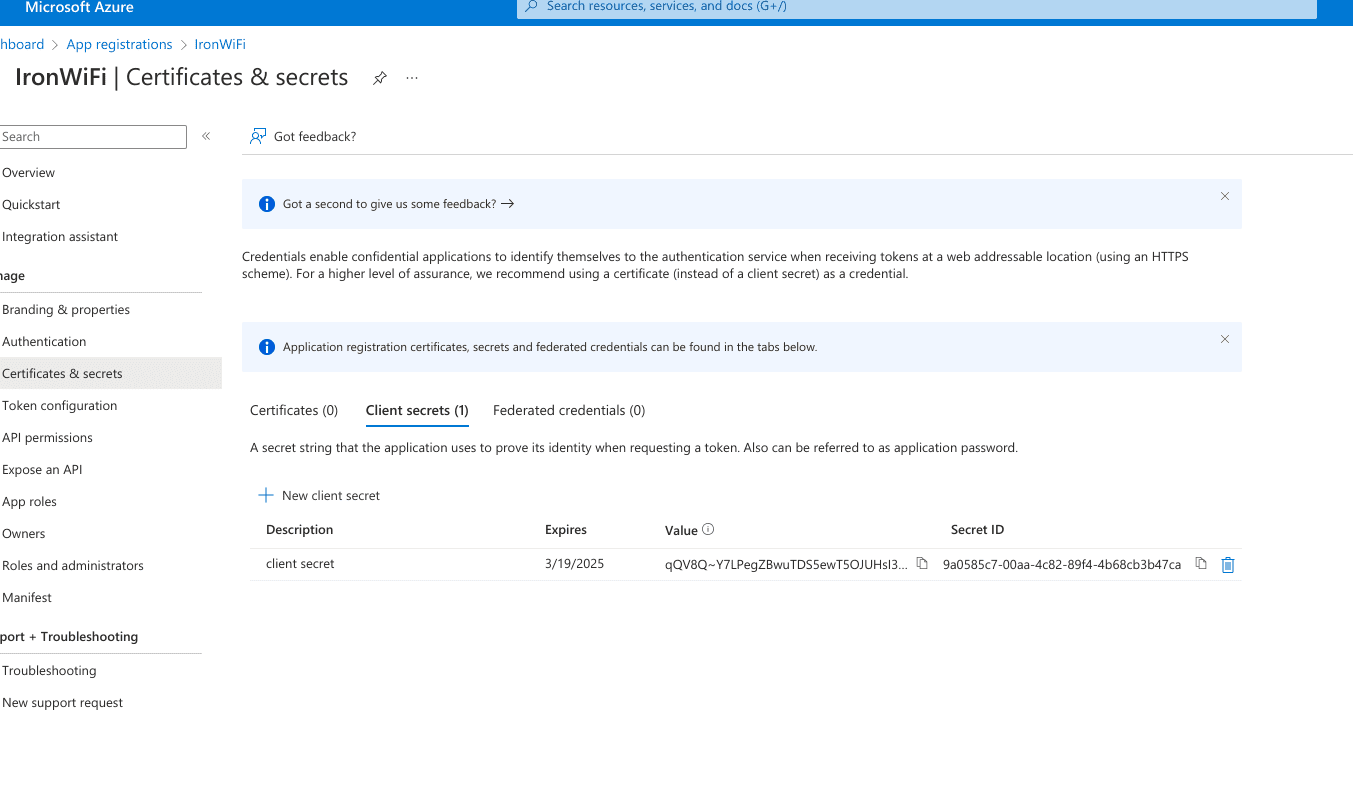Pin the IronWiFi page with pin icon

(x=380, y=78)
